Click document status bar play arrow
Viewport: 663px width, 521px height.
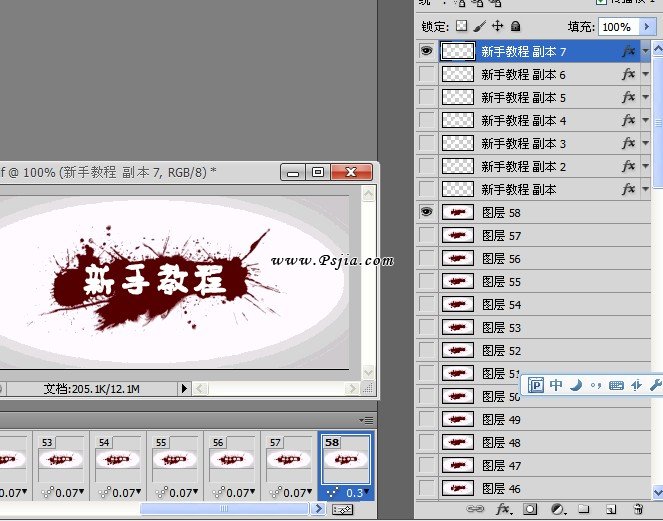click(184, 388)
